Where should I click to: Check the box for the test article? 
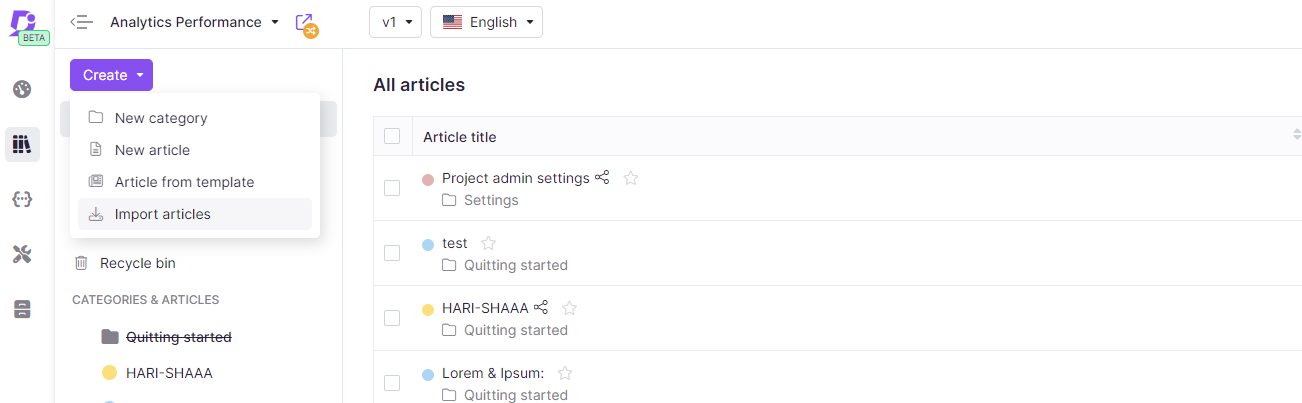point(392,253)
